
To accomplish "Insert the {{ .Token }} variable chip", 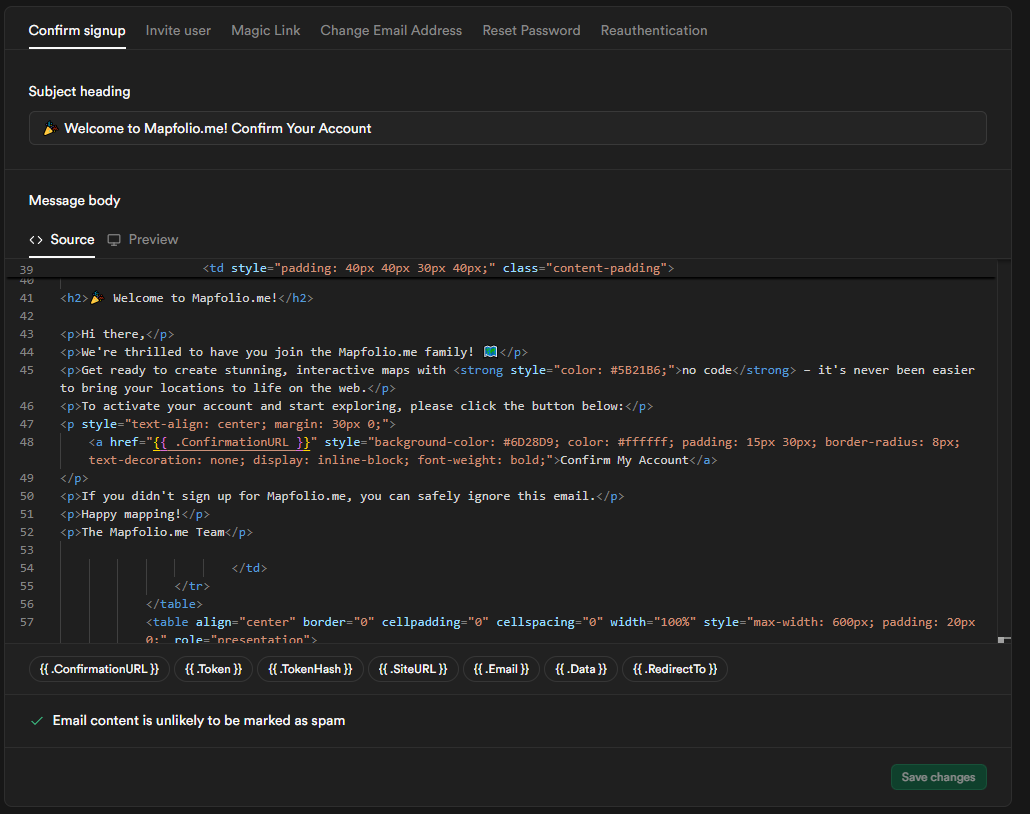I will 213,669.
